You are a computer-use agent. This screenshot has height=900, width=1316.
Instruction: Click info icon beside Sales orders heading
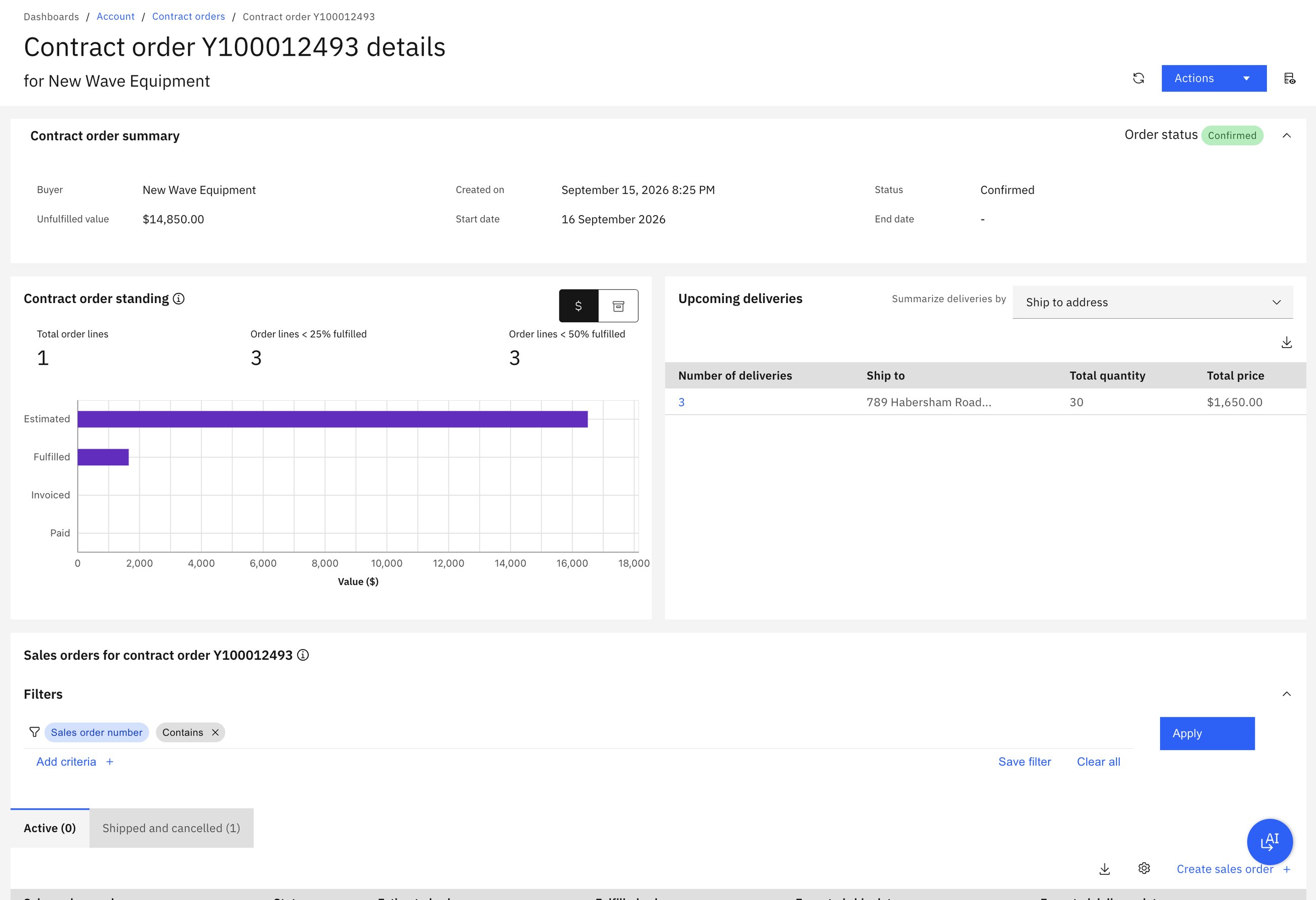(x=303, y=655)
